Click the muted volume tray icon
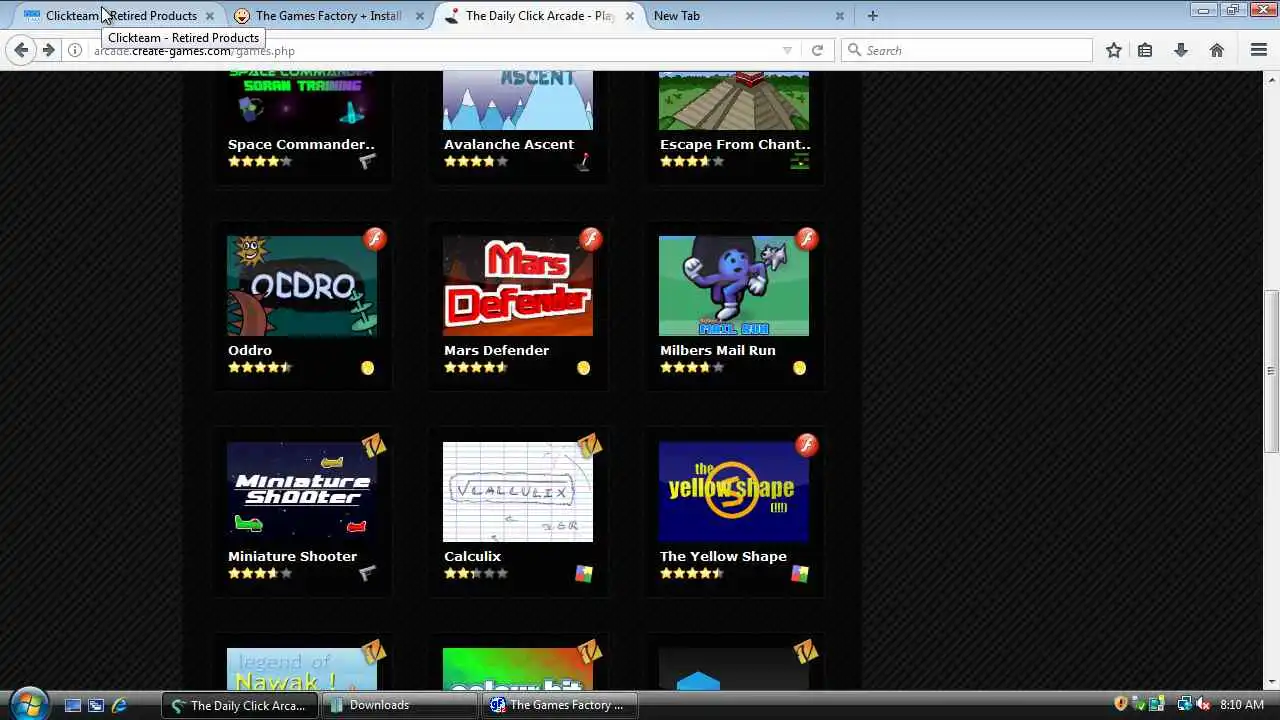This screenshot has height=720, width=1280. [x=1203, y=705]
